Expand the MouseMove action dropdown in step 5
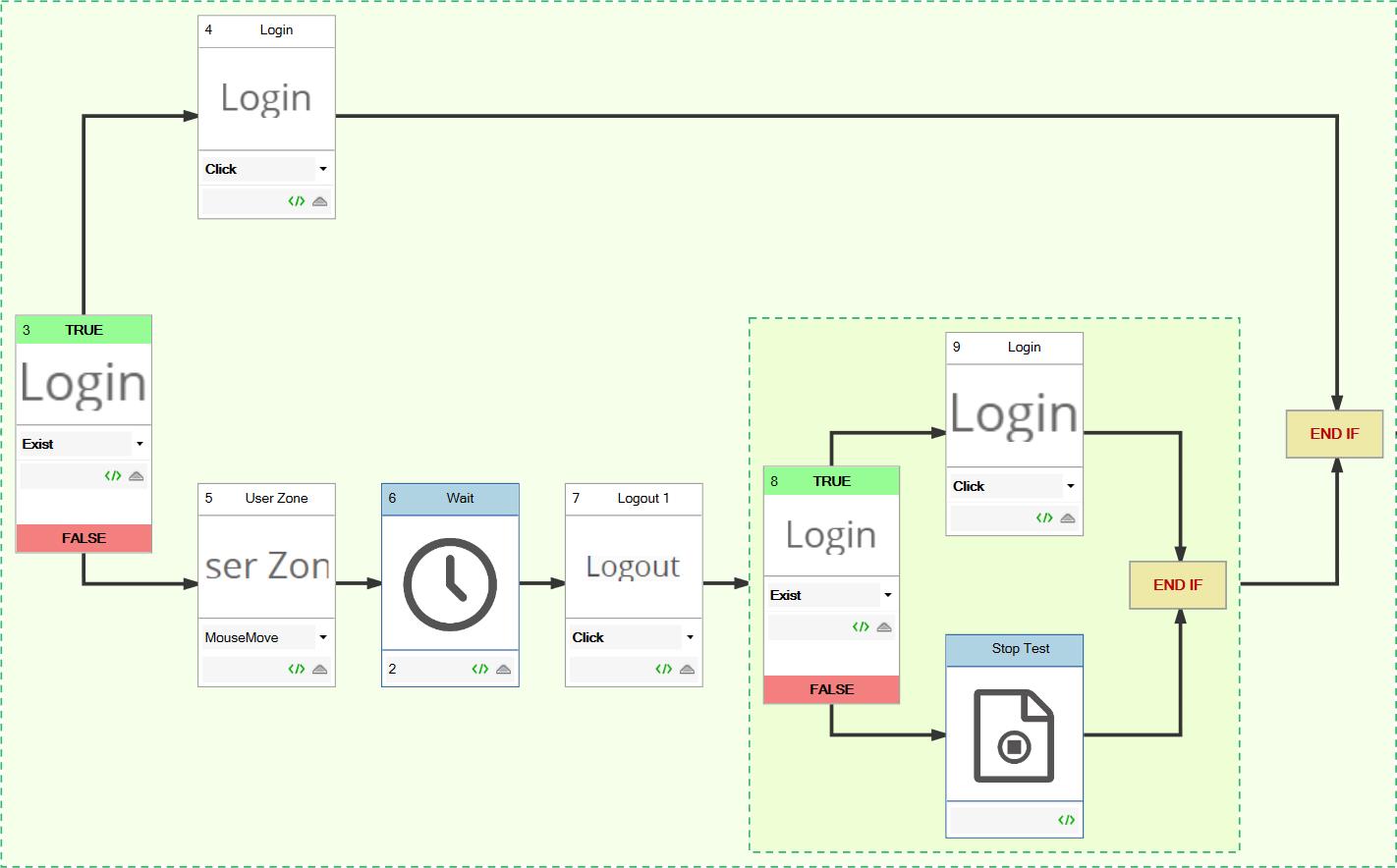1397x868 pixels. pos(322,637)
